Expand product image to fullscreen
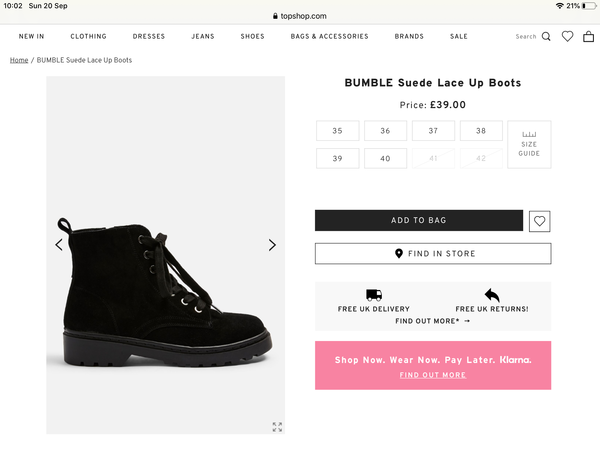The height and width of the screenshot is (450, 600). click(x=277, y=427)
